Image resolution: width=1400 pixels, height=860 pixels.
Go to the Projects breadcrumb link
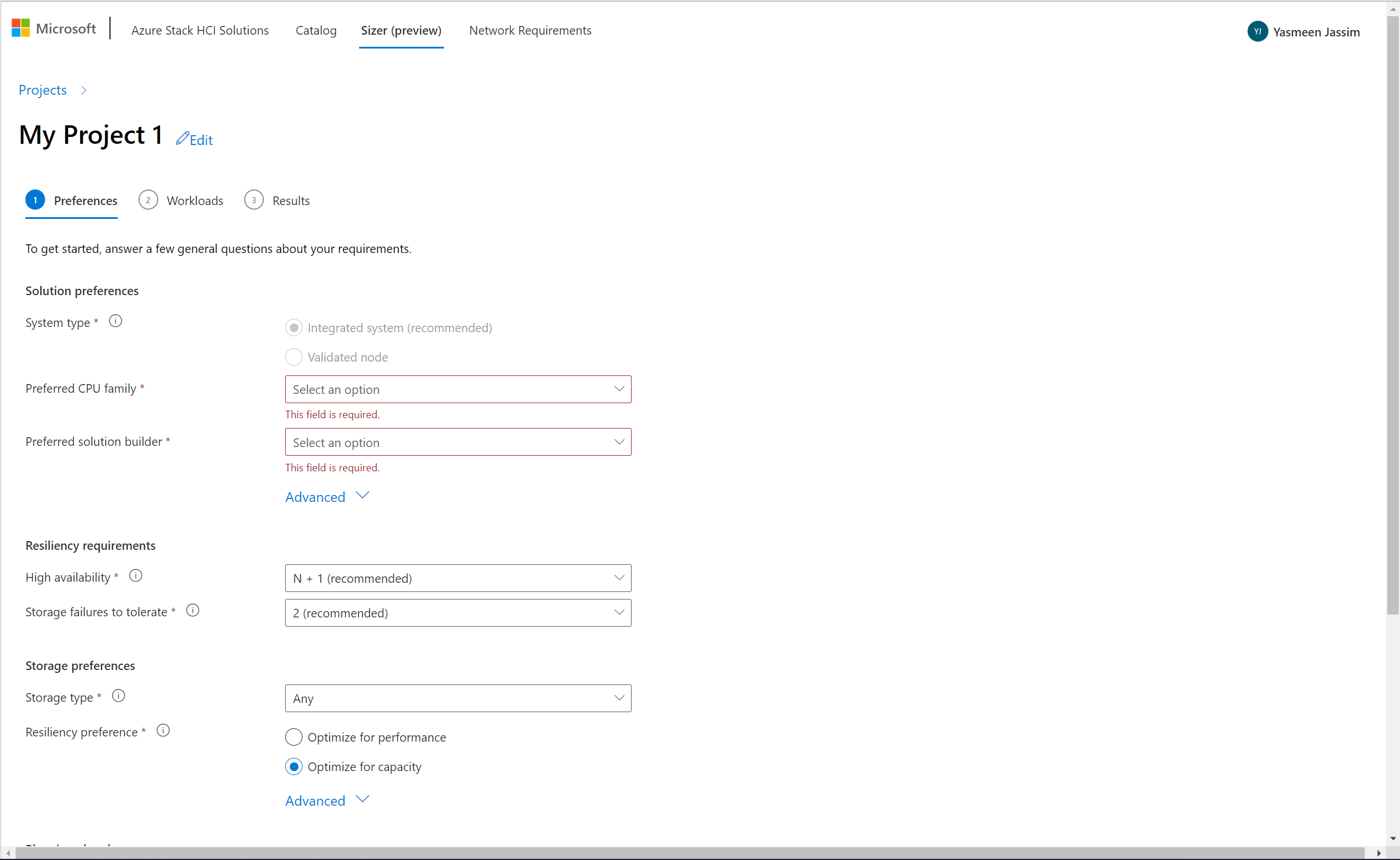(x=43, y=90)
